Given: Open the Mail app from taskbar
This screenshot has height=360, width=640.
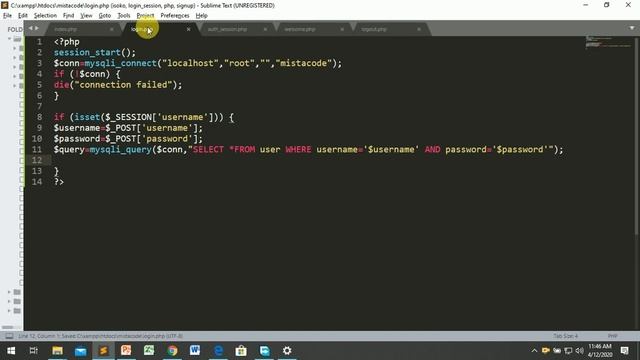Looking at the screenshot, I should click(80, 351).
